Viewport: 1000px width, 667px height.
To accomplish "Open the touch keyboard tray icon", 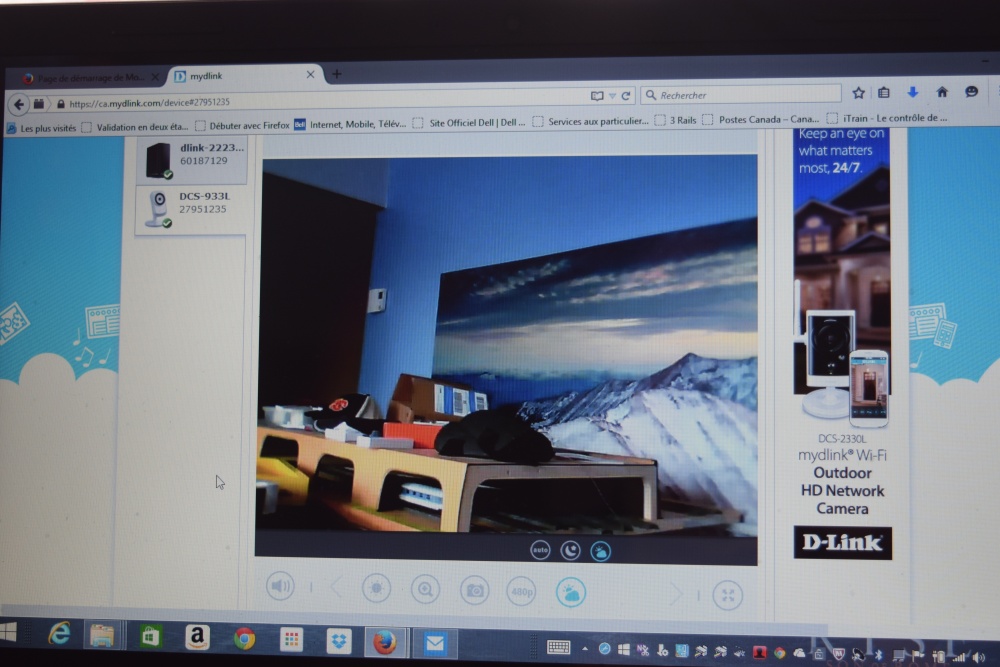I will [559, 648].
